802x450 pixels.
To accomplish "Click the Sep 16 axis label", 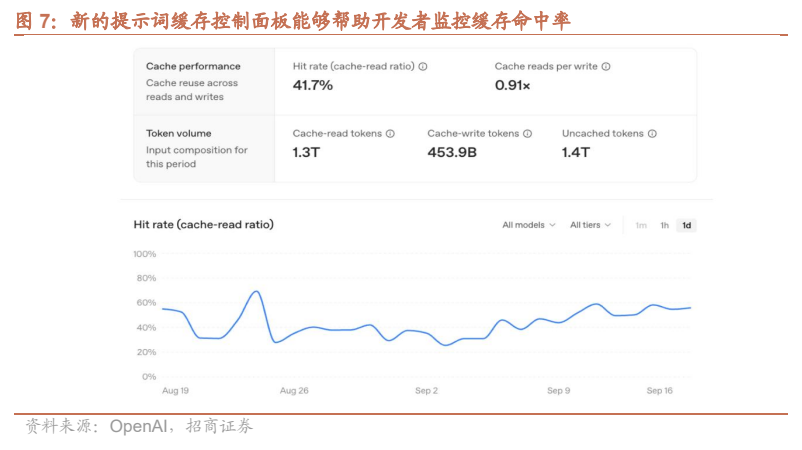I will click(x=659, y=391).
